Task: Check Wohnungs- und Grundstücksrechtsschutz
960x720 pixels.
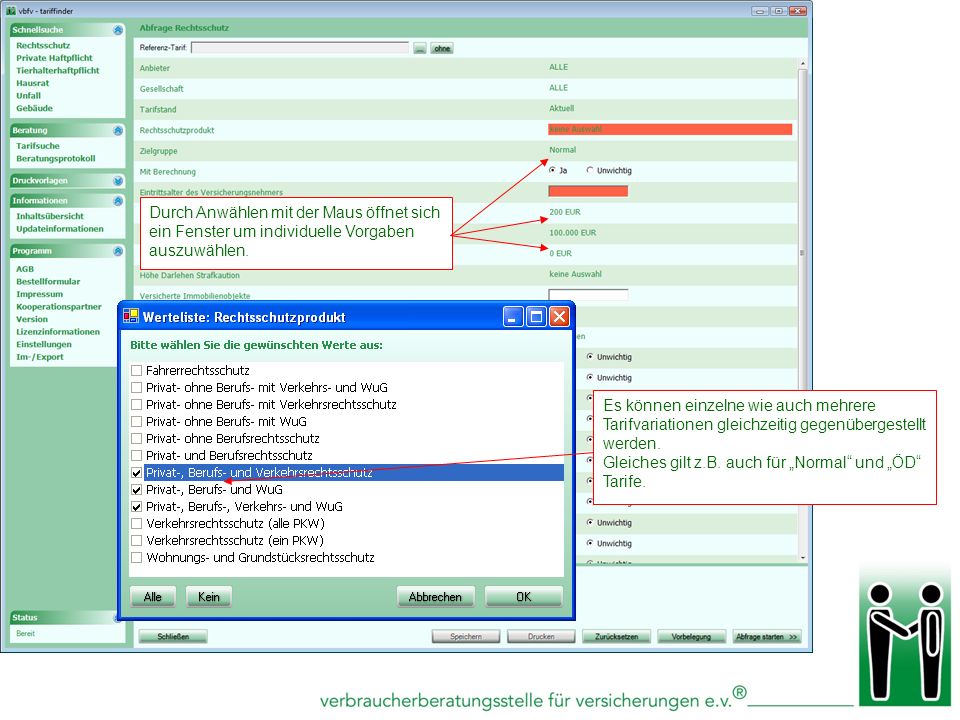Action: point(137,558)
